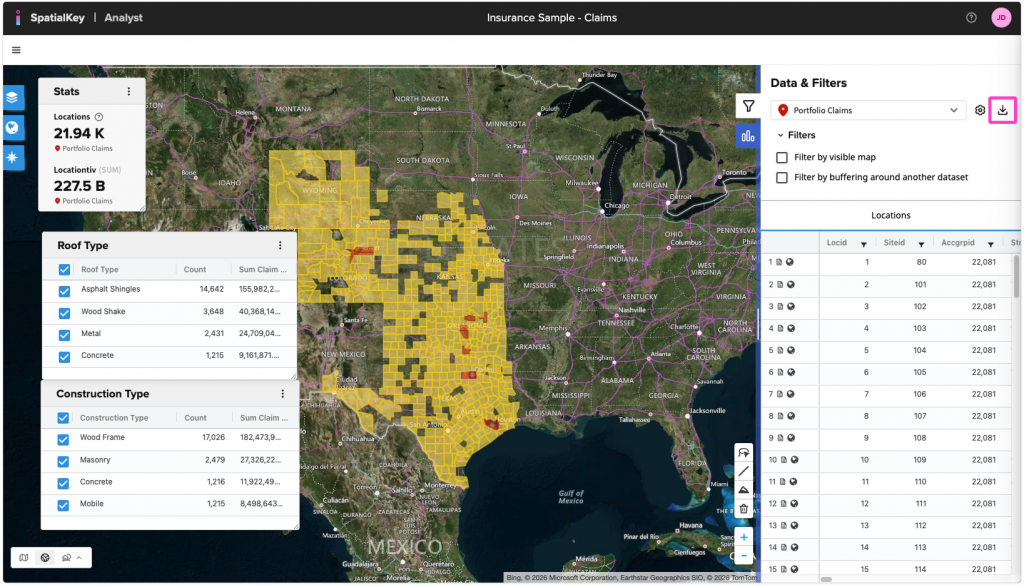The height and width of the screenshot is (587, 1024).
Task: Open the help question mark in top bar
Action: pos(969,17)
